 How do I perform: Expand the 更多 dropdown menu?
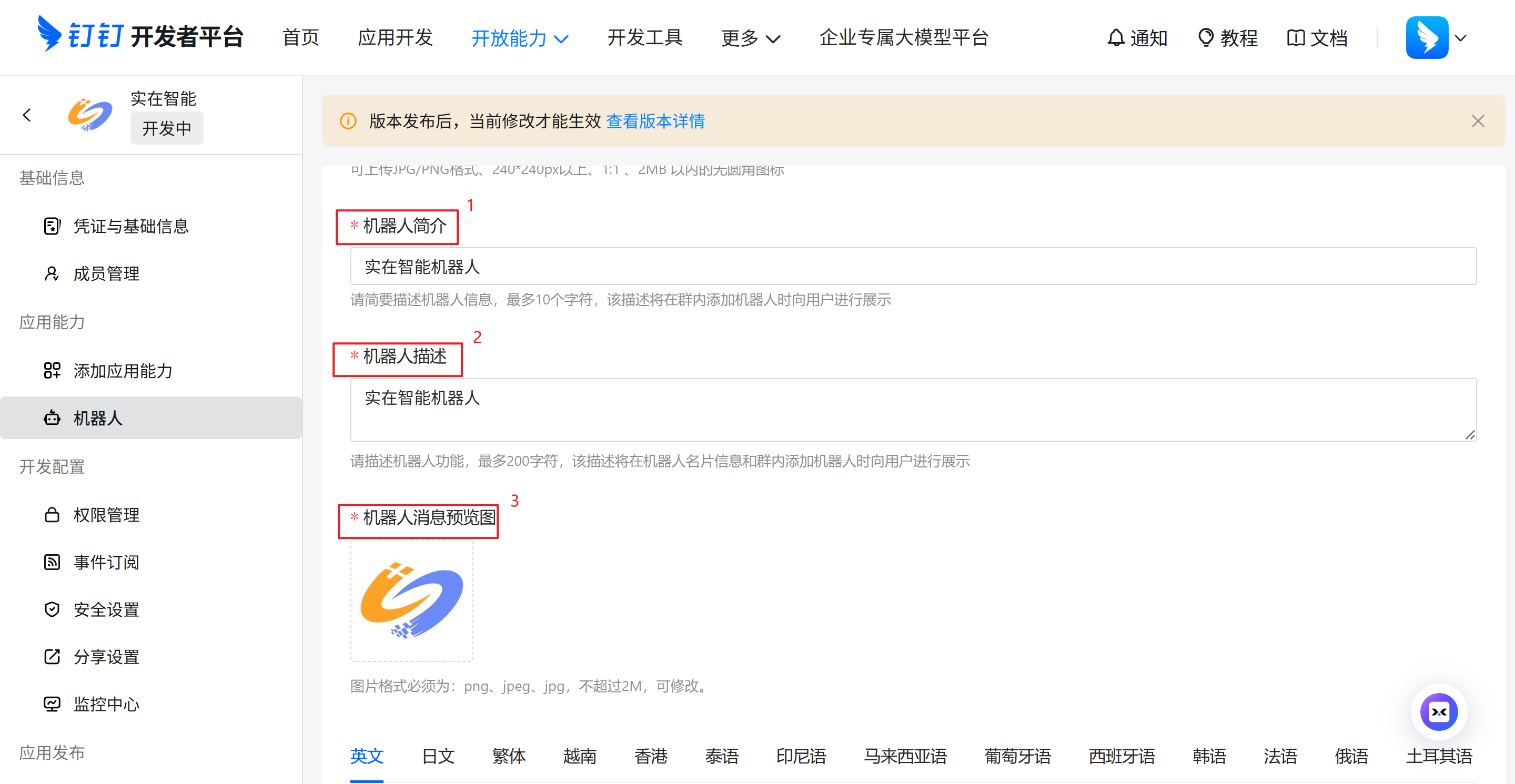pos(750,39)
